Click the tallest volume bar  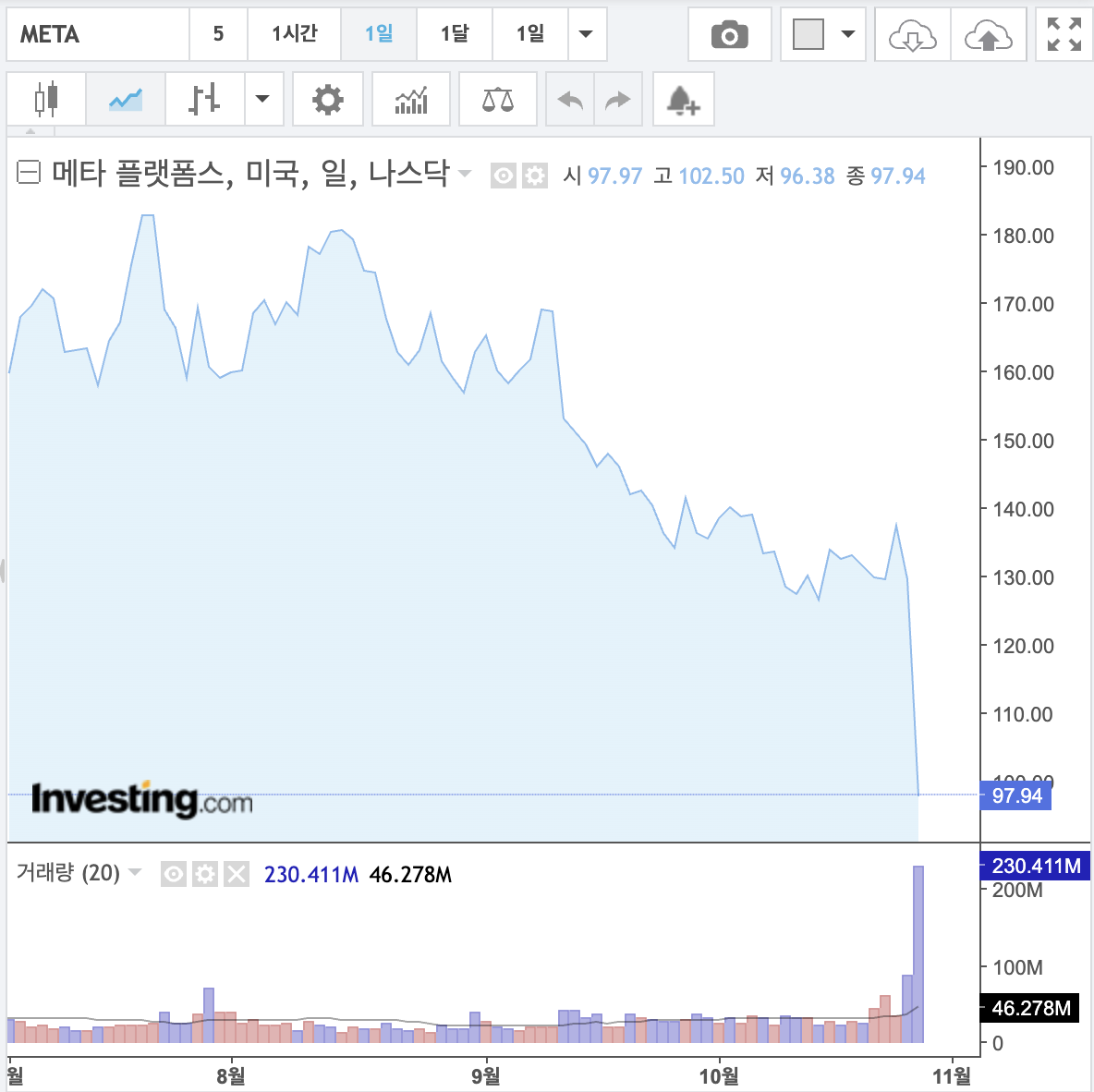(x=918, y=953)
